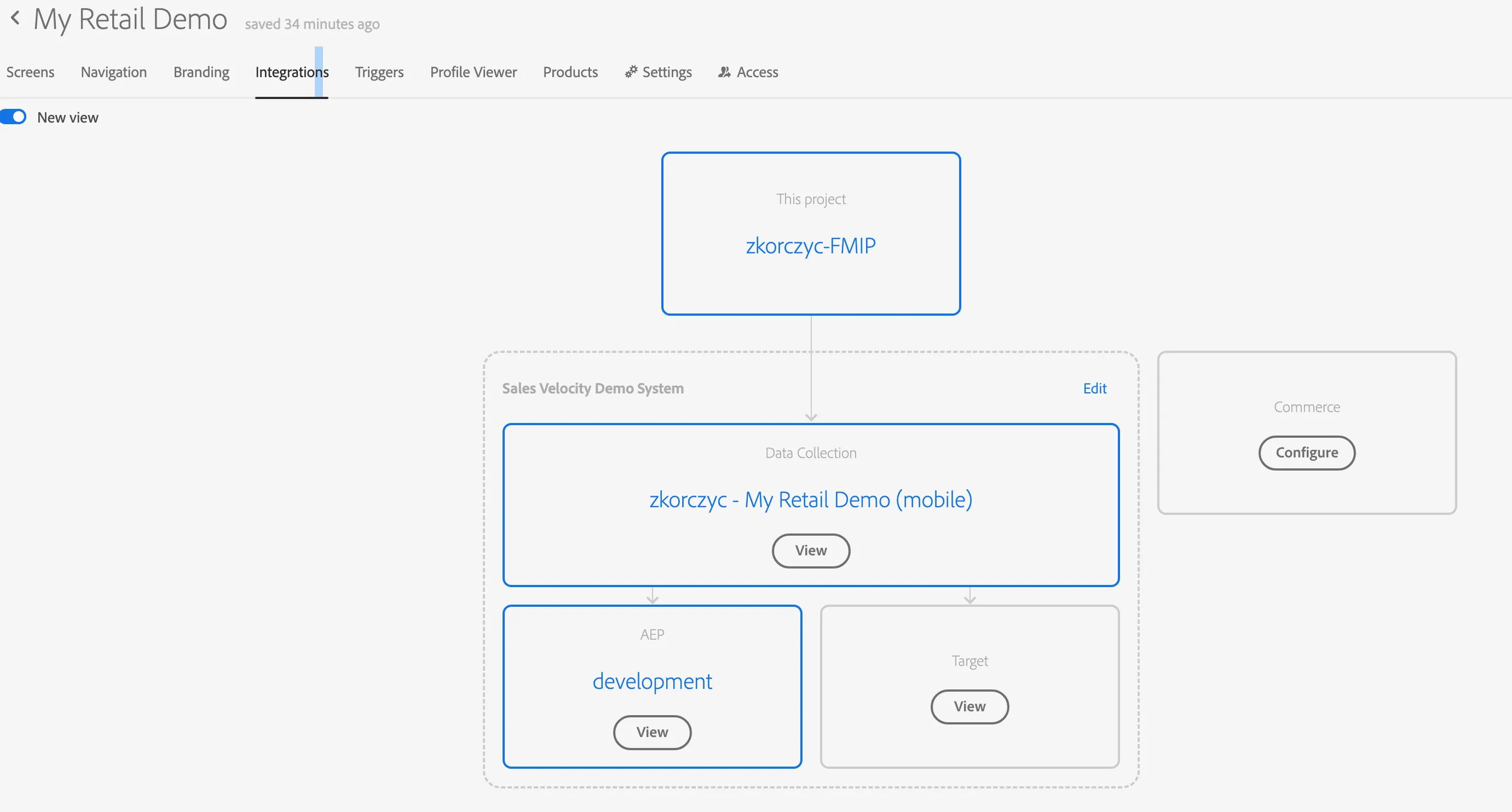Click the My Retail Demo title
The height and width of the screenshot is (812, 1512).
pos(130,19)
